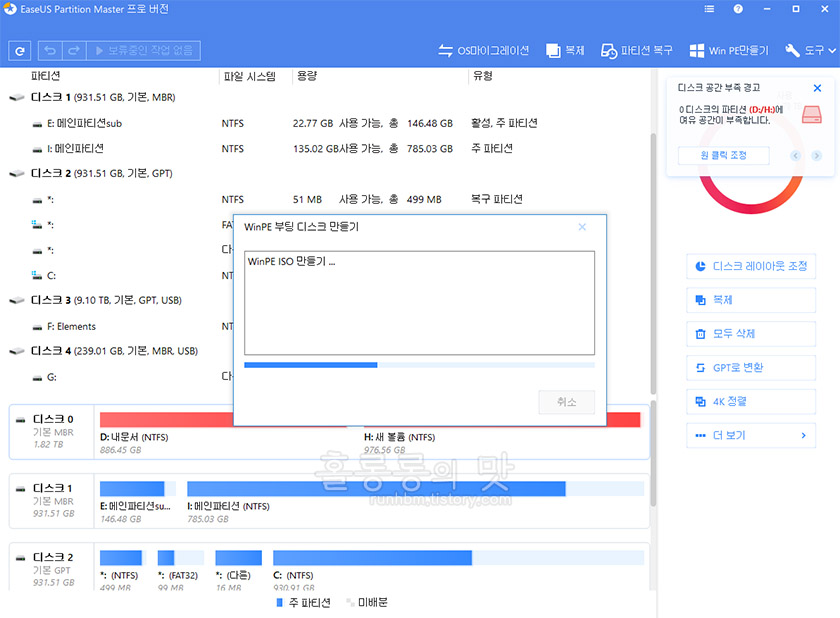Screen dimensions: 840x618
Task: Select C: NTFS partition bar in the disk map
Action: coord(459,557)
